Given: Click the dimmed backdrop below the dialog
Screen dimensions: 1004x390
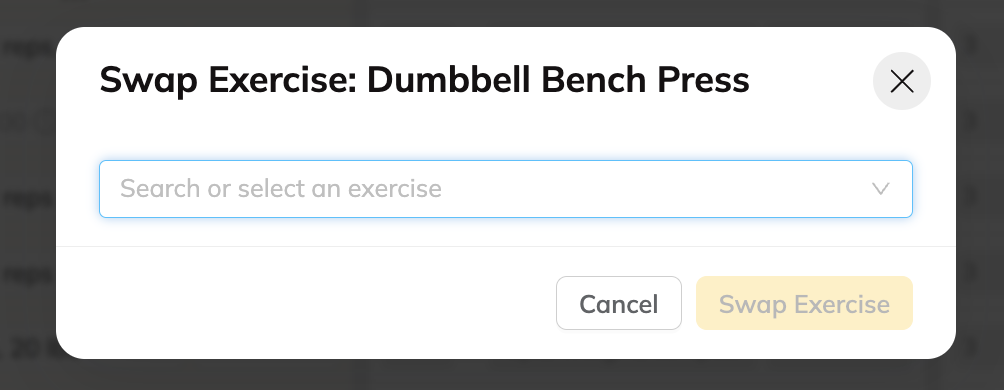Looking at the screenshot, I should [x=502, y=375].
